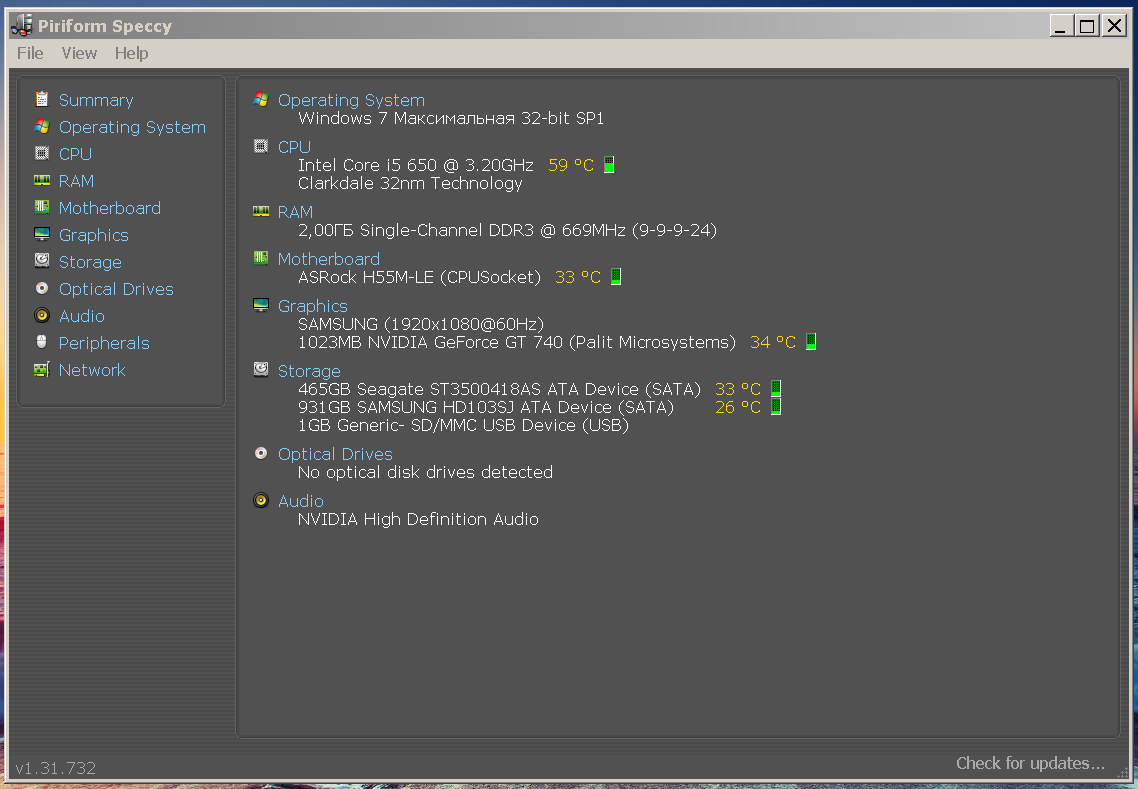Viewport: 1138px width, 789px height.
Task: Click the Graphics monitor icon in sidebar
Action: [42, 234]
